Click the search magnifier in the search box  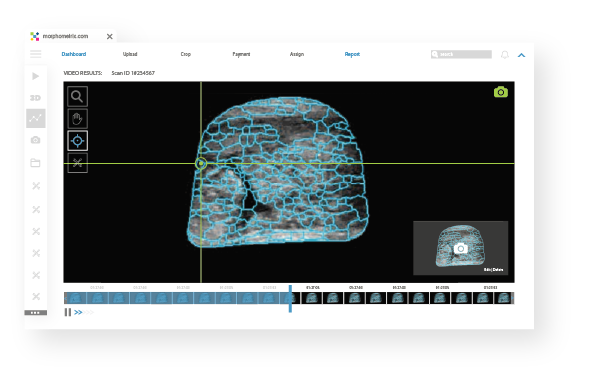(435, 54)
